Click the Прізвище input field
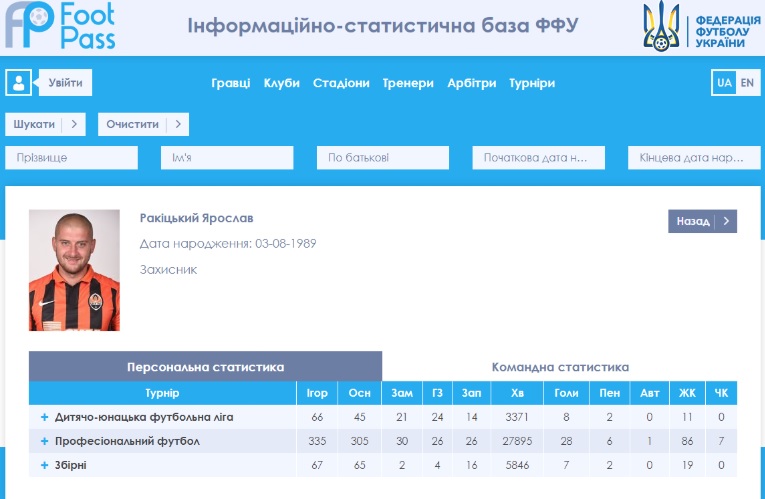Image resolution: width=765 pixels, height=499 pixels. coord(71,158)
